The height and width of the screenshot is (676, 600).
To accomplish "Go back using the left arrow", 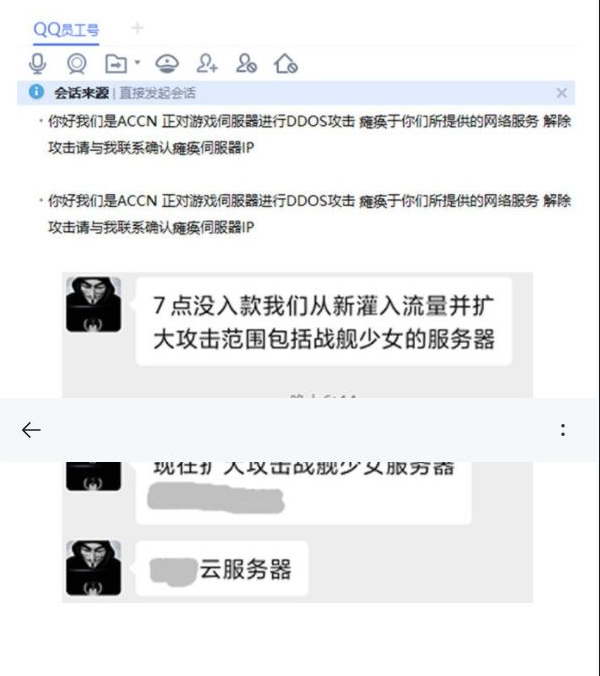I will (31, 430).
